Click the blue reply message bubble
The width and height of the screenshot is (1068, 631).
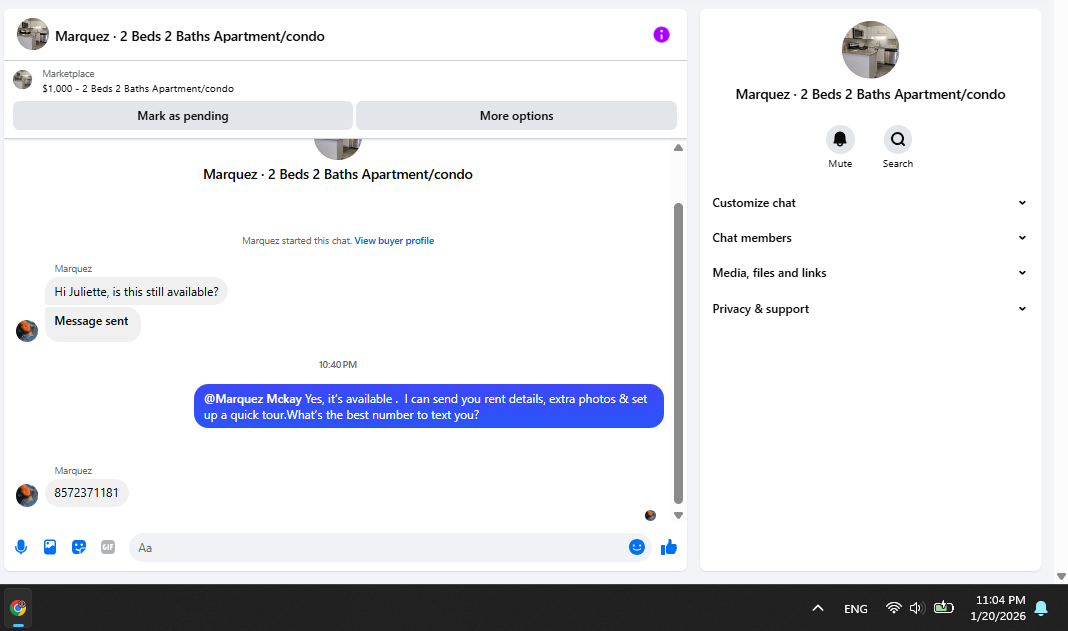coord(428,406)
